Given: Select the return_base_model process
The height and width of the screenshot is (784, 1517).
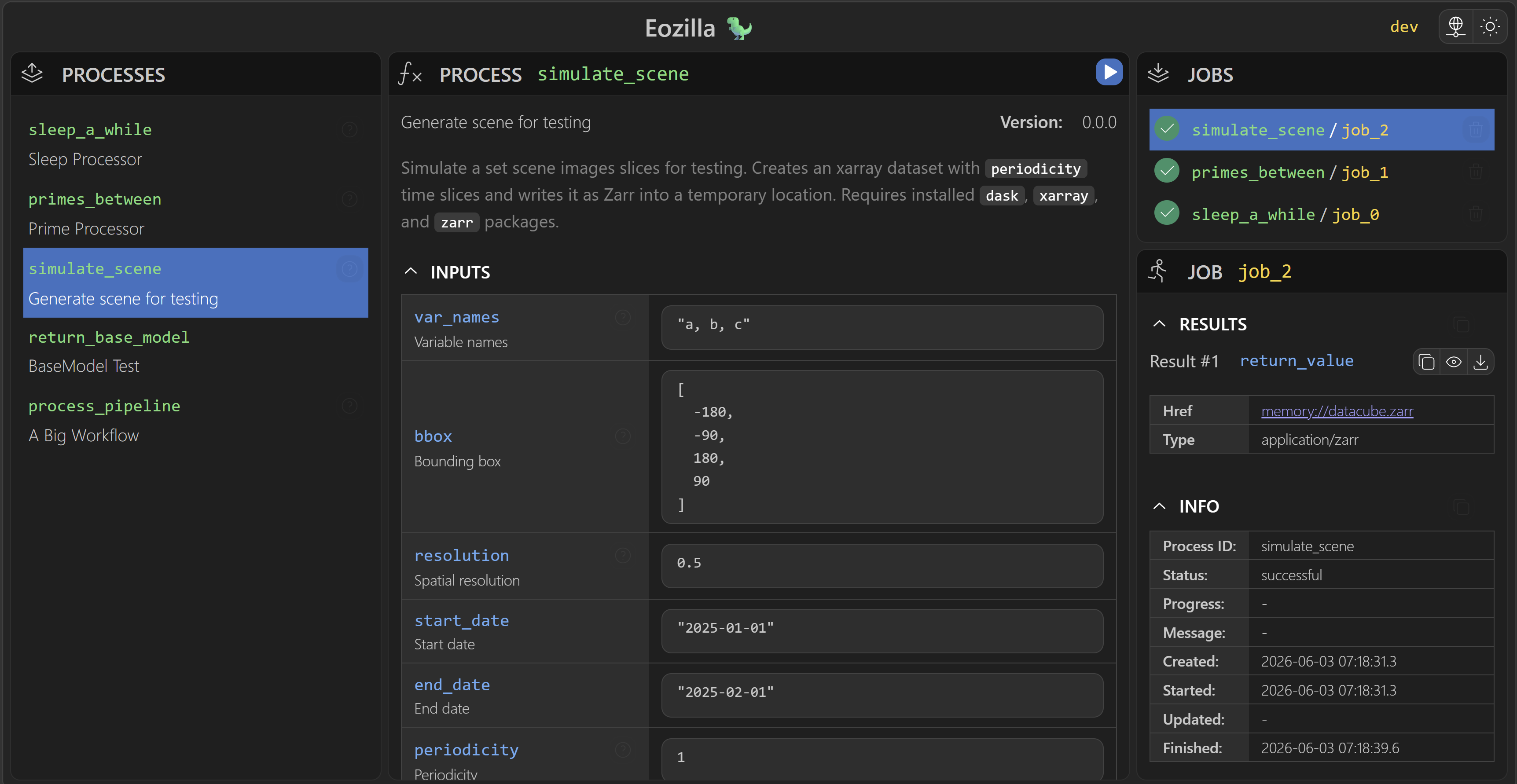Looking at the screenshot, I should coord(195,352).
